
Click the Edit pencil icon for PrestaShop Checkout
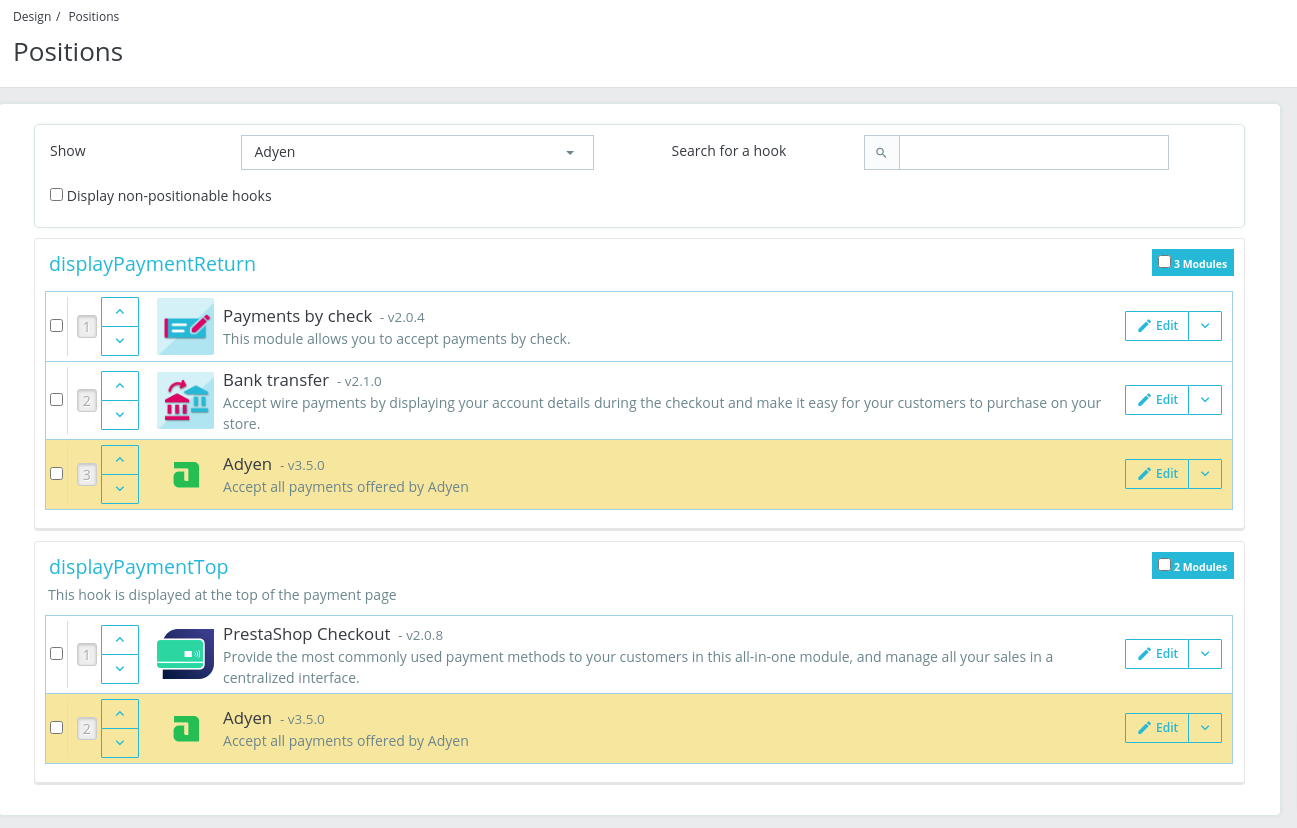point(1143,653)
